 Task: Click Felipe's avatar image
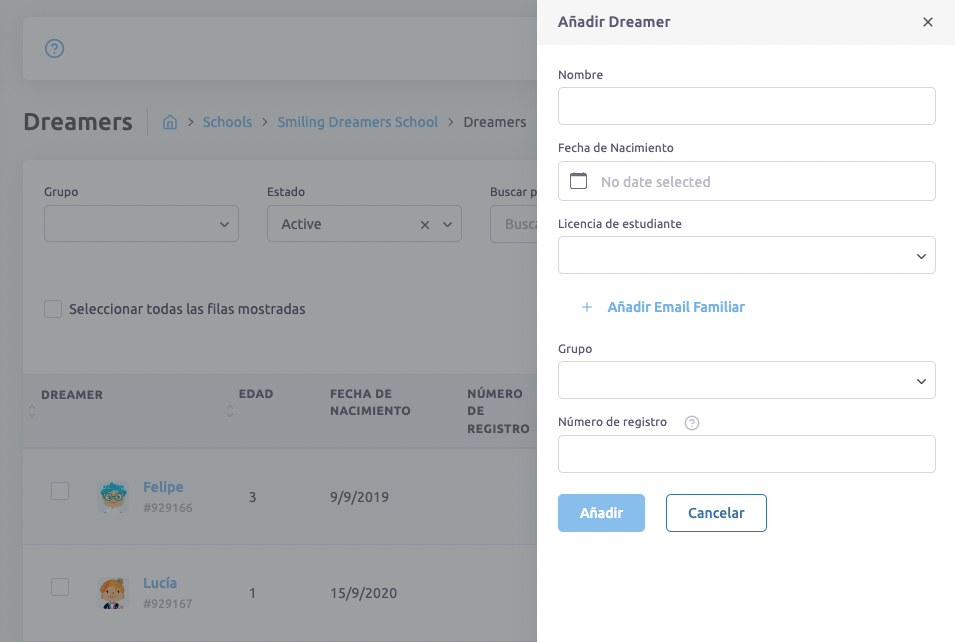click(113, 496)
